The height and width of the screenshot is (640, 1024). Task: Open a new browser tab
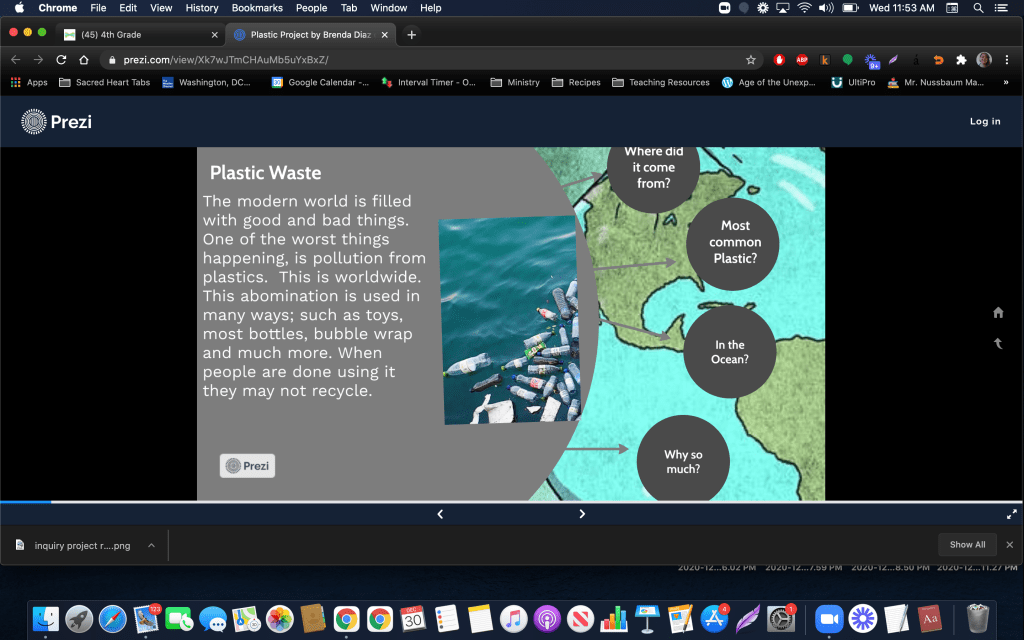pyautogui.click(x=411, y=34)
